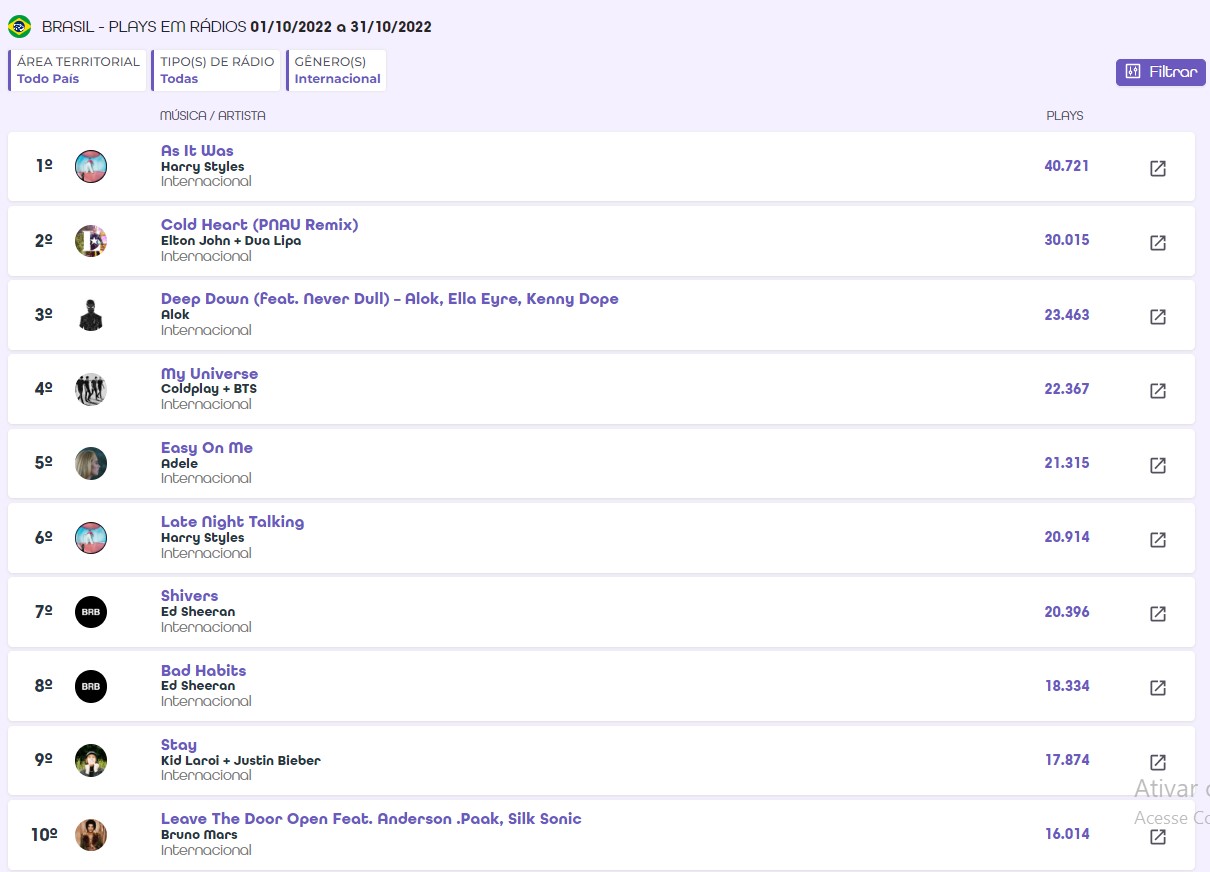Open the song Cold Heart (PNAU Remix)
Screen dimensions: 1210x872
[x=259, y=225]
